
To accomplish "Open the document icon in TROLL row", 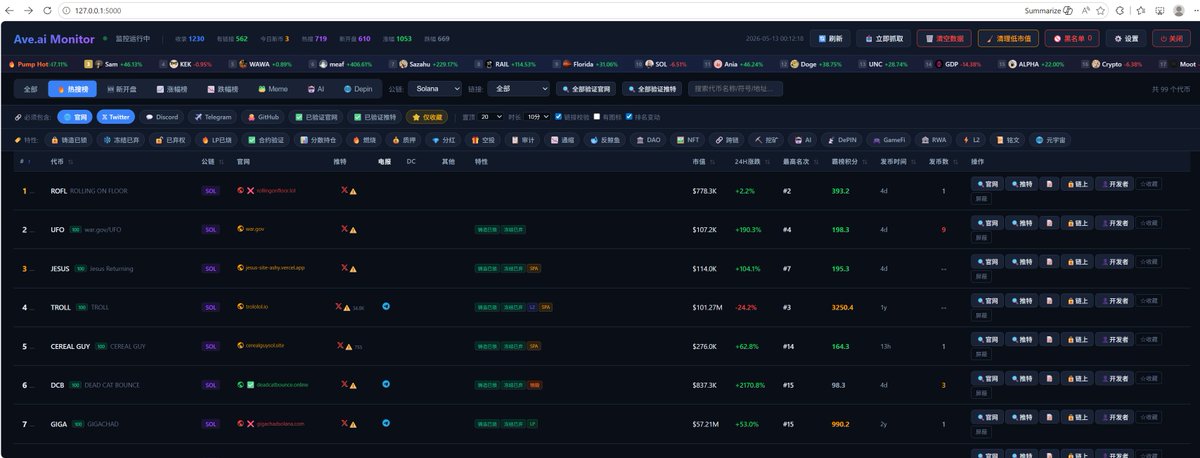I will pyautogui.click(x=1048, y=301).
